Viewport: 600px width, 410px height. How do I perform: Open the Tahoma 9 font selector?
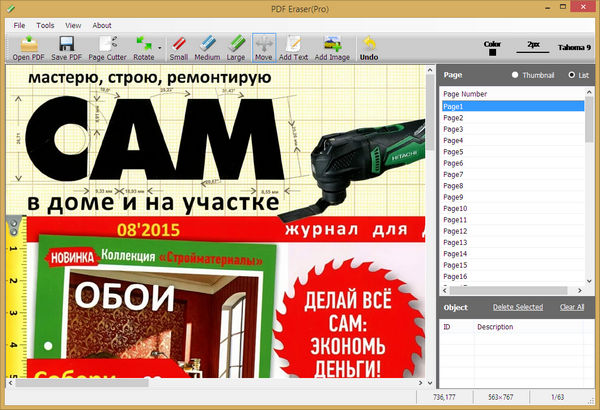click(574, 46)
